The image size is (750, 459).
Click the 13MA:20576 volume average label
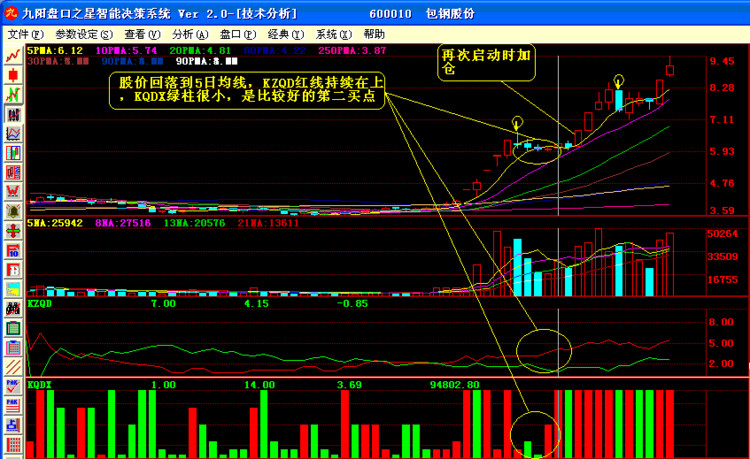194,223
